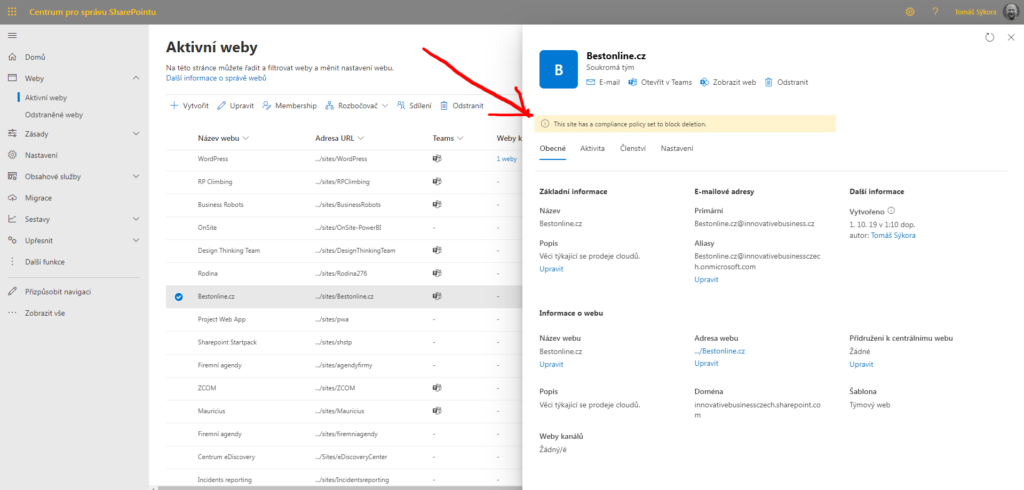Viewport: 1024px width, 490px height.
Task: Click info icon next to Vytvořeno
Action: pyautogui.click(x=891, y=211)
